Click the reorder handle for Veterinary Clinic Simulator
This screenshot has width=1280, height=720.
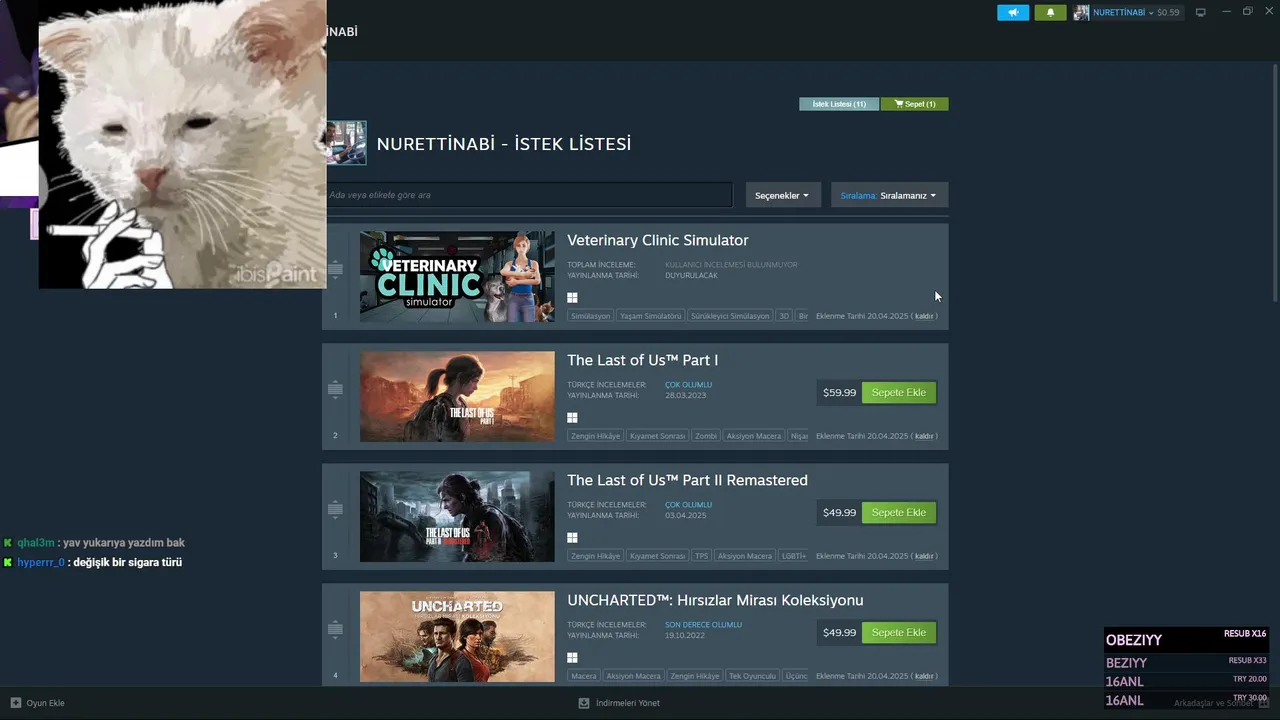[x=335, y=269]
